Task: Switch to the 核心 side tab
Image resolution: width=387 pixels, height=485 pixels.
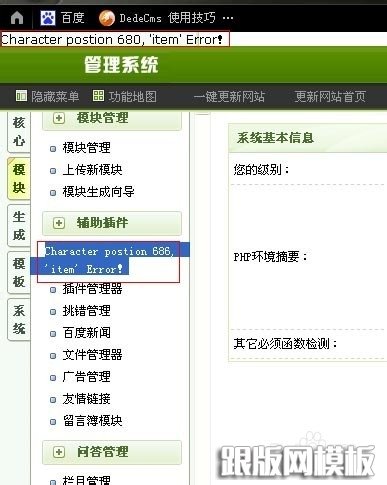Action: tap(19, 132)
